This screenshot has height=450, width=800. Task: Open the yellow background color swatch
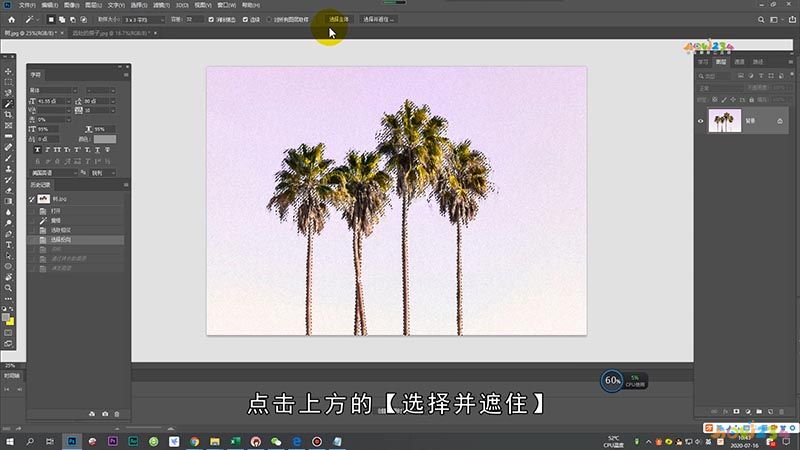(x=11, y=322)
